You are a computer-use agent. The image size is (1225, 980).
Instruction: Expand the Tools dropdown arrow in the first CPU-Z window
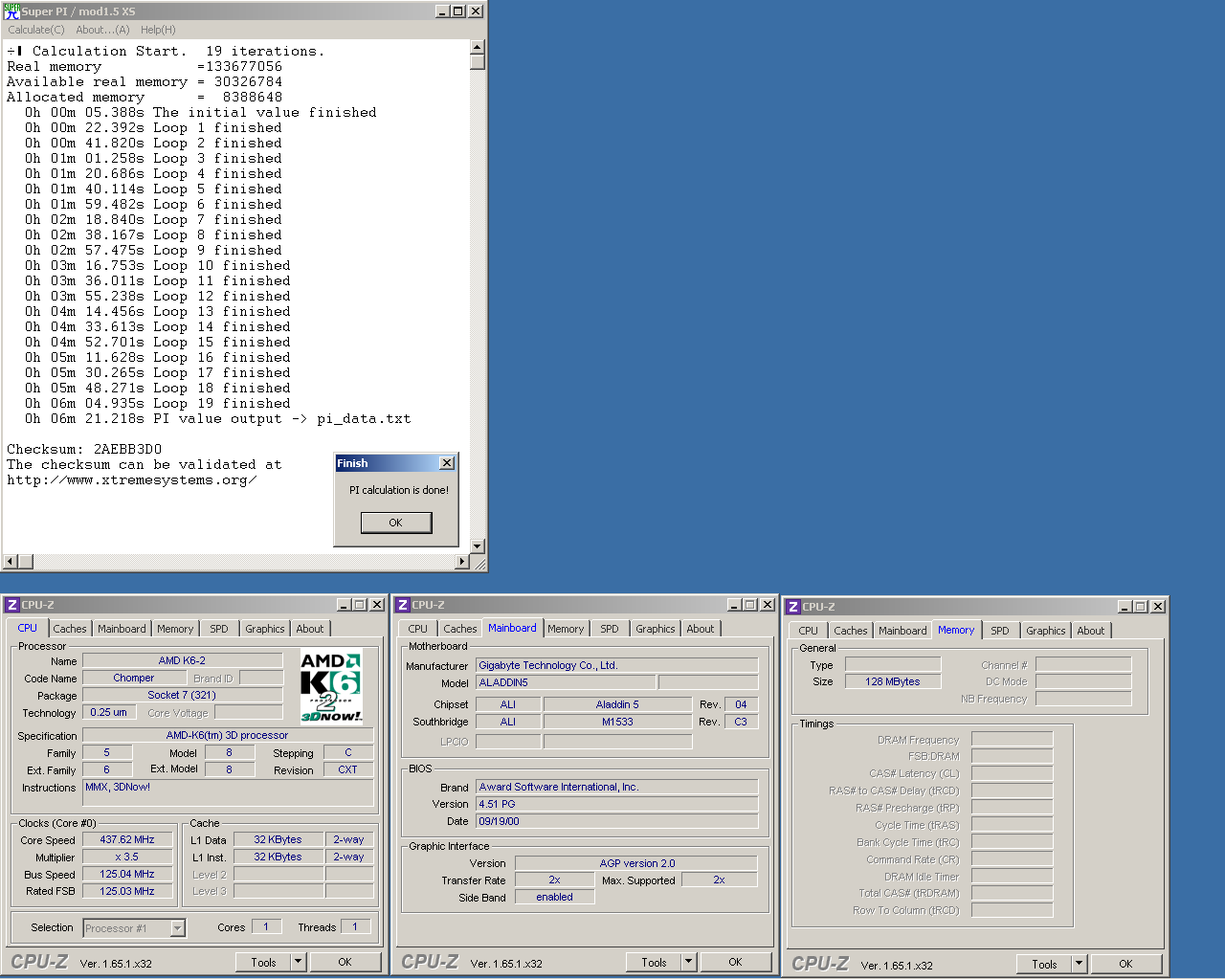(x=299, y=963)
